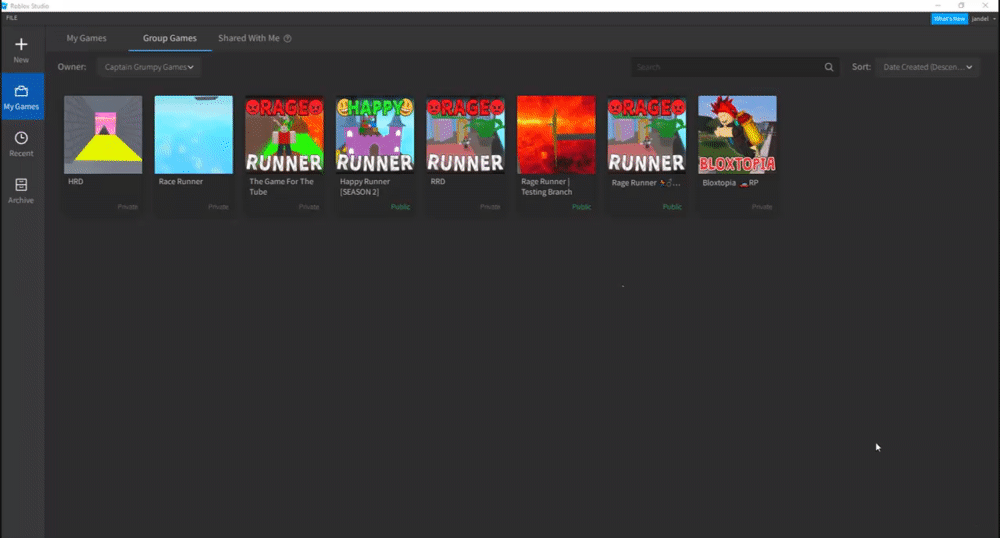Open the RRD game thumbnail

[x=466, y=134]
